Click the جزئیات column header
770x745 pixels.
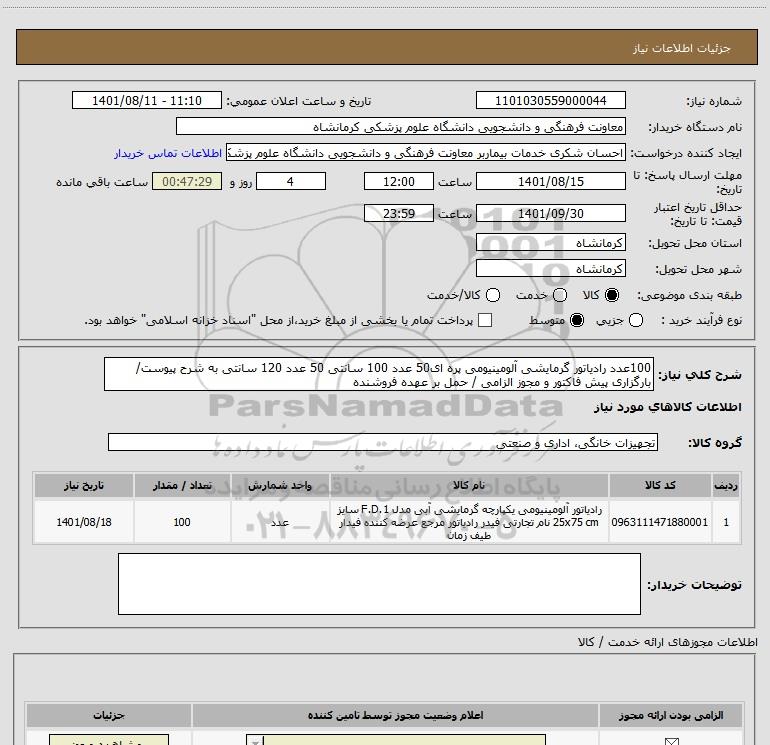tap(109, 716)
